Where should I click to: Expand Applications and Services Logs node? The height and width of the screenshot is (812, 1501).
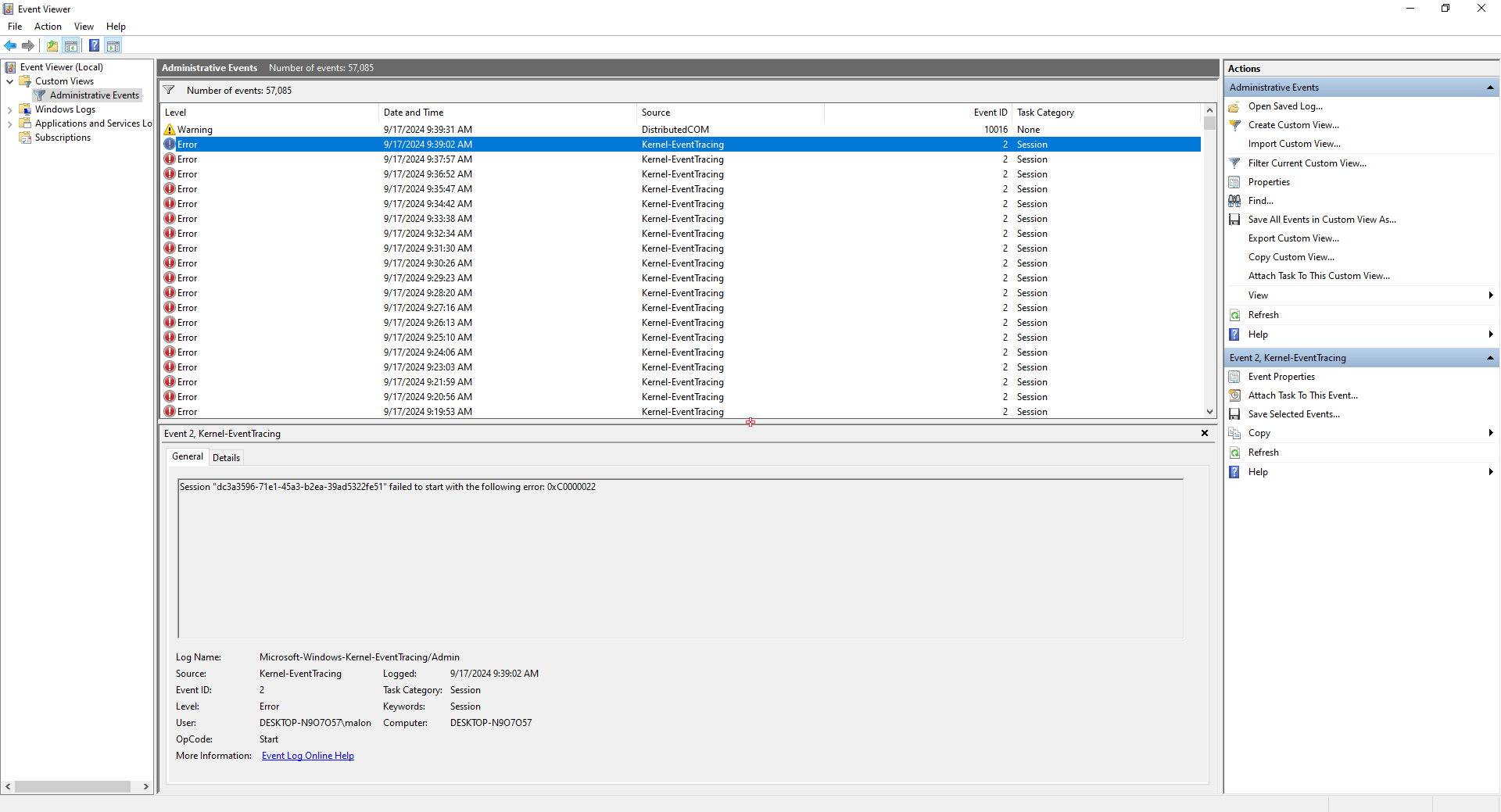pyautogui.click(x=9, y=123)
